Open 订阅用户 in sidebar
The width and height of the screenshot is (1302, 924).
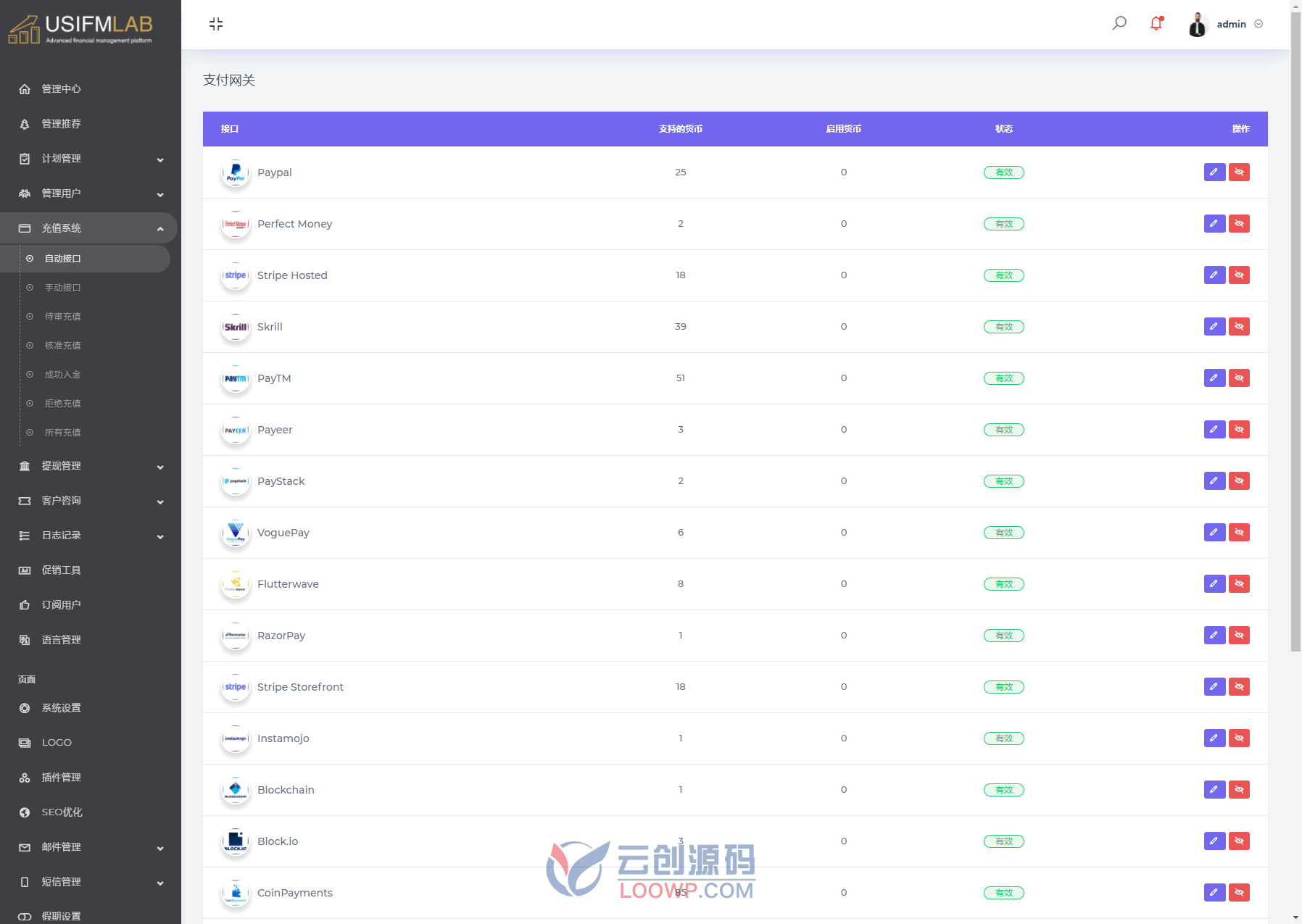tap(88, 605)
